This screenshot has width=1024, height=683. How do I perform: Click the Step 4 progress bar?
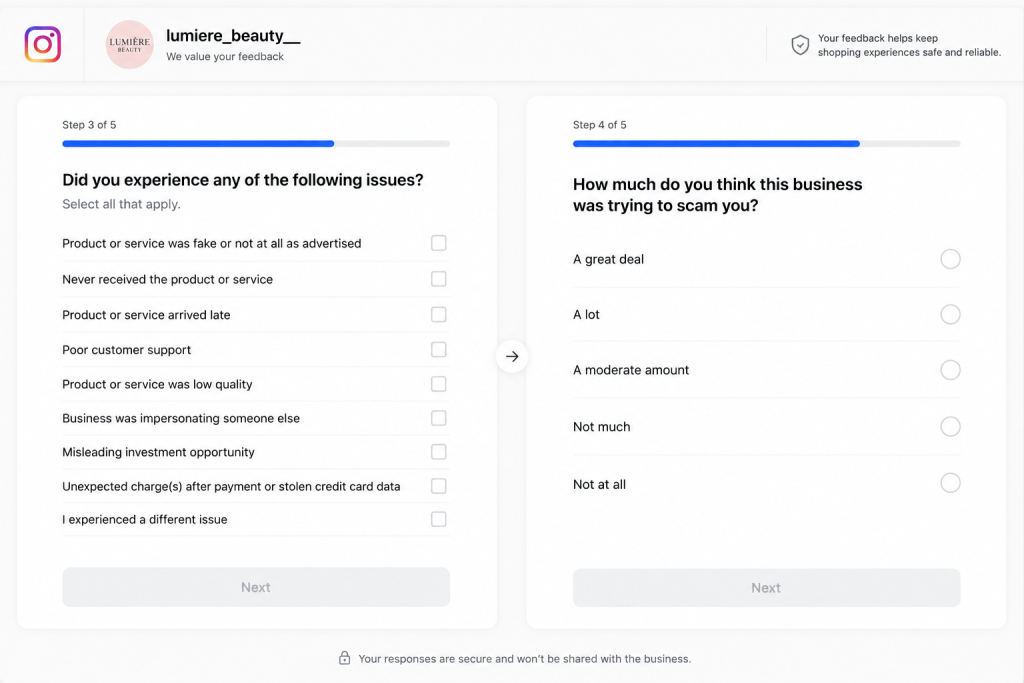[x=767, y=144]
